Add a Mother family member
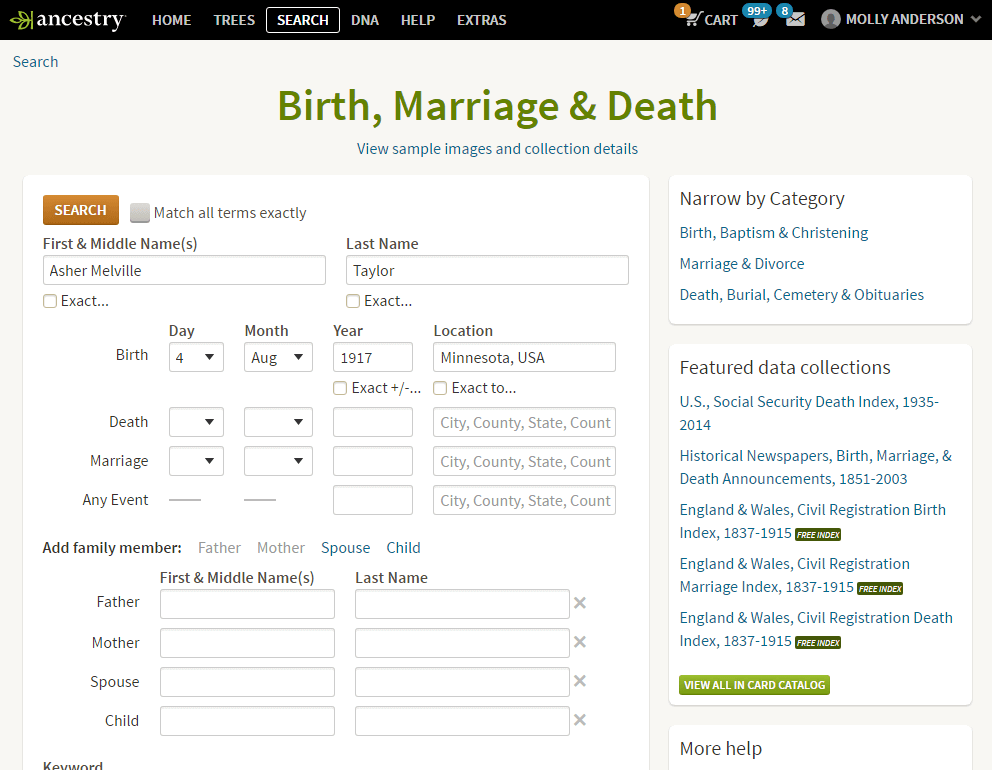The image size is (992, 770). coord(281,548)
